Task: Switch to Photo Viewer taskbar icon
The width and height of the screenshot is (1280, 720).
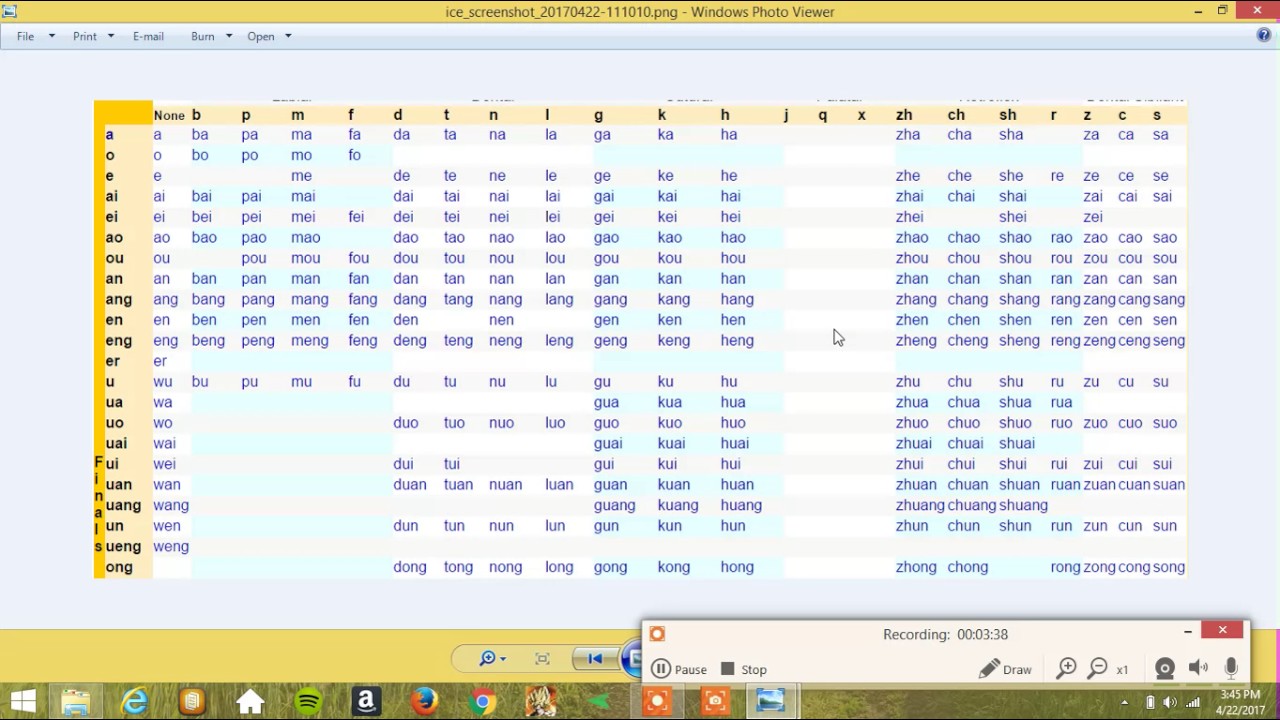Action: coord(771,702)
